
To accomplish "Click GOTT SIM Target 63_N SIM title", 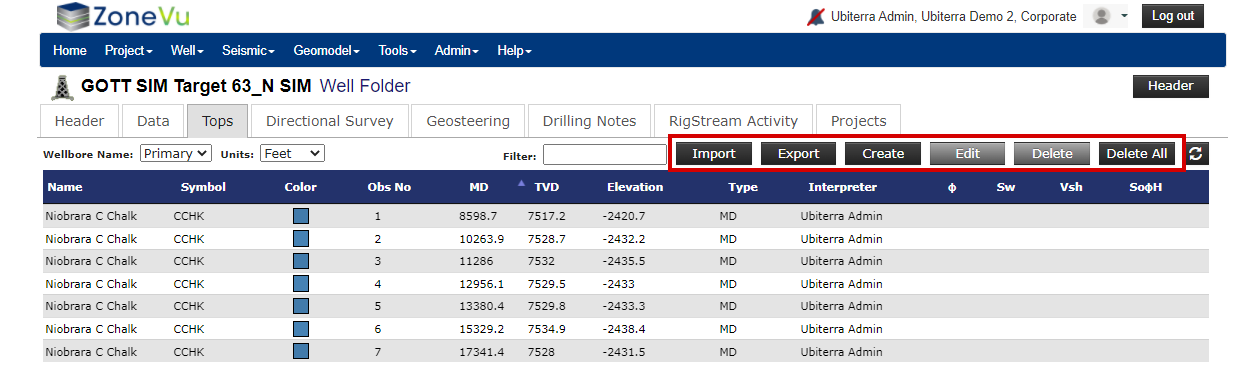I will click(x=196, y=86).
